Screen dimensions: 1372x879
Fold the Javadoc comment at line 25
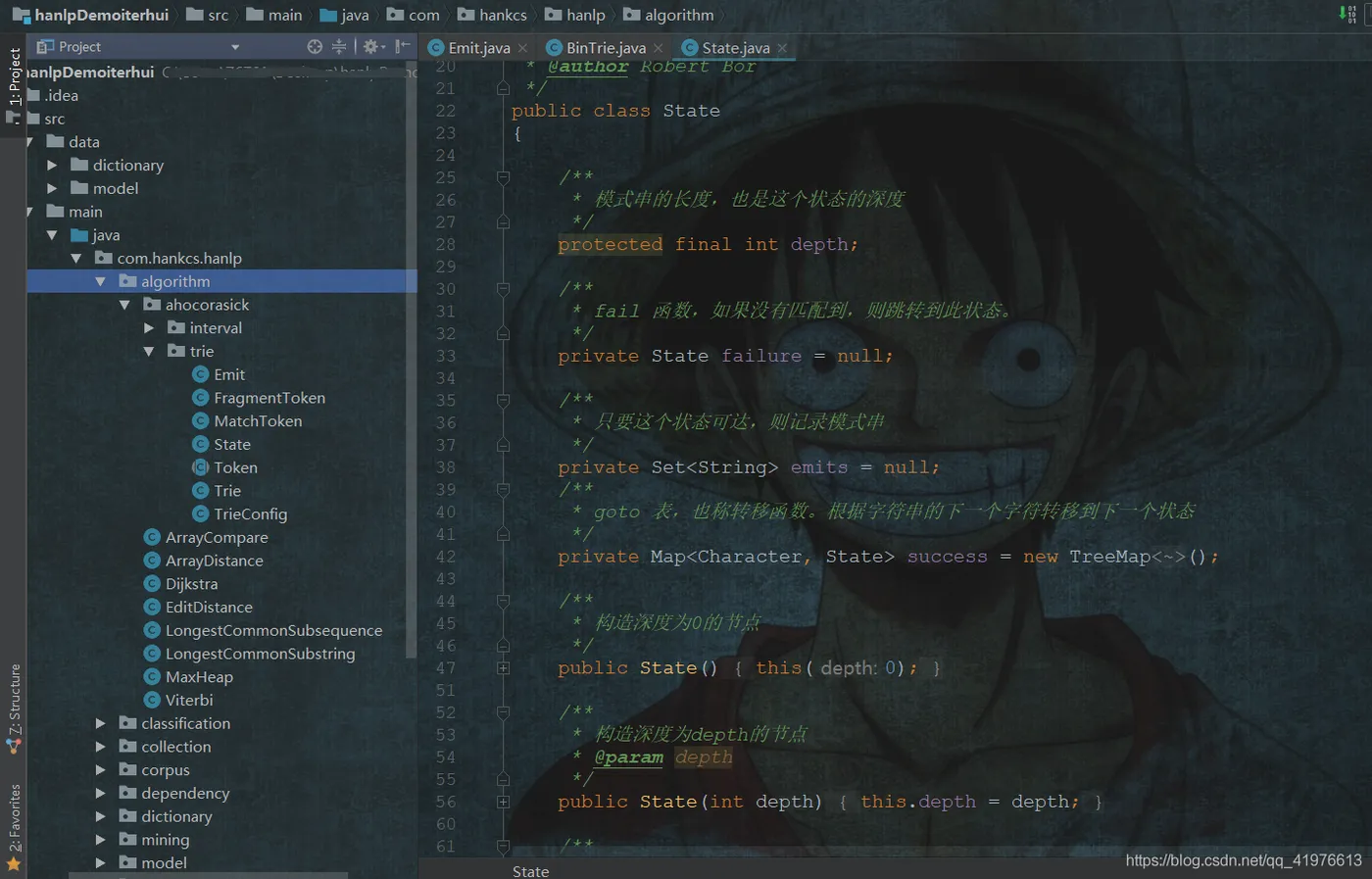[x=503, y=177]
